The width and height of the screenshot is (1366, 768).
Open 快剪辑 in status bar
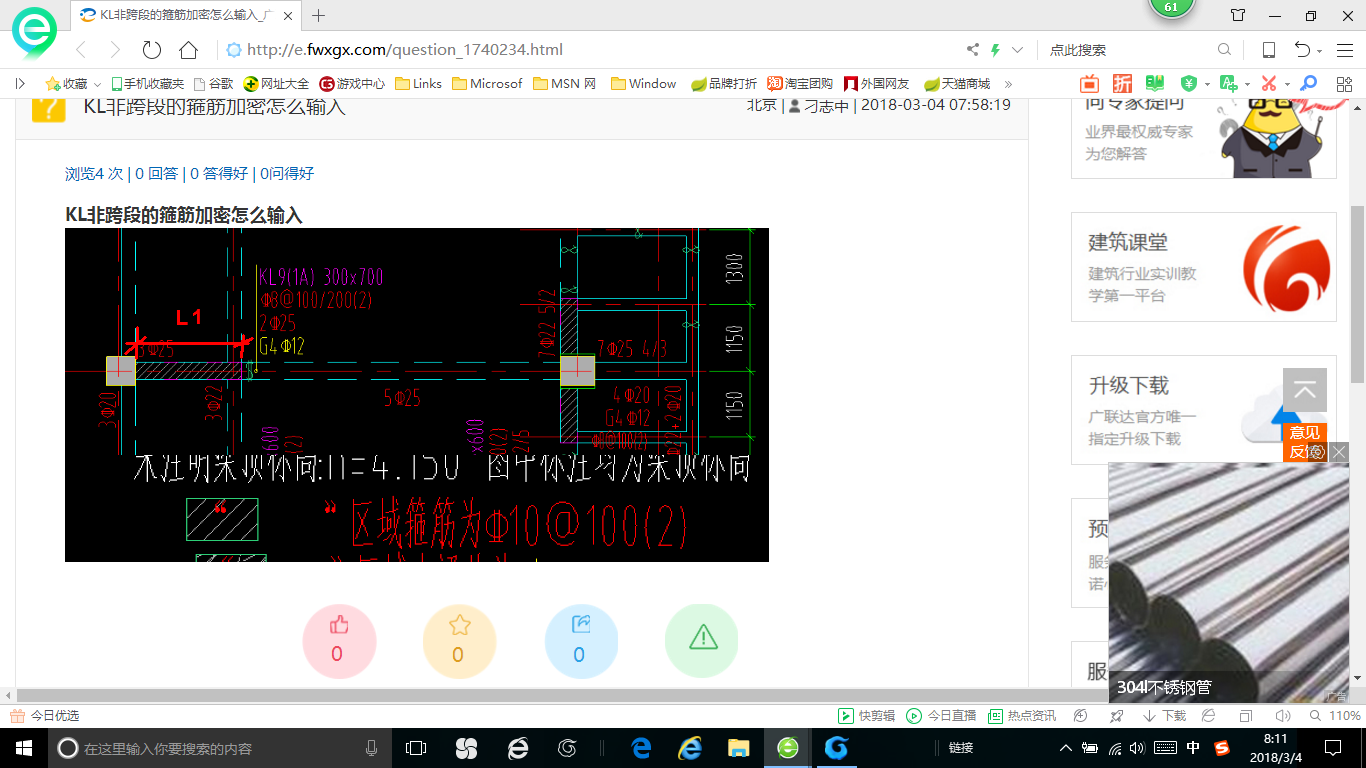pos(866,716)
